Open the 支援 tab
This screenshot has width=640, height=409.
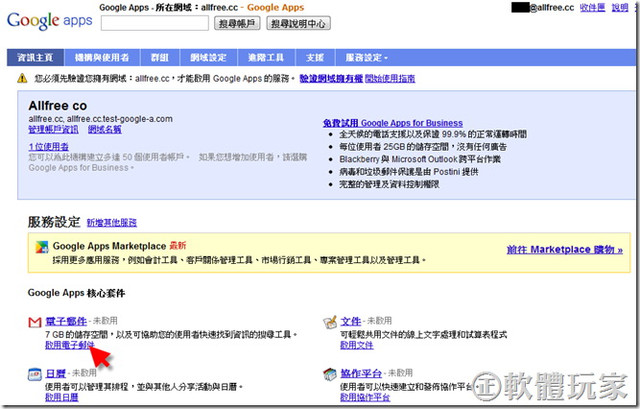(x=315, y=58)
